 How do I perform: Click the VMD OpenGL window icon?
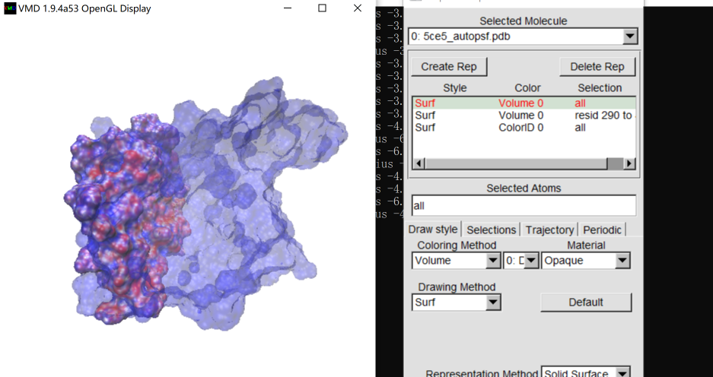coord(10,8)
